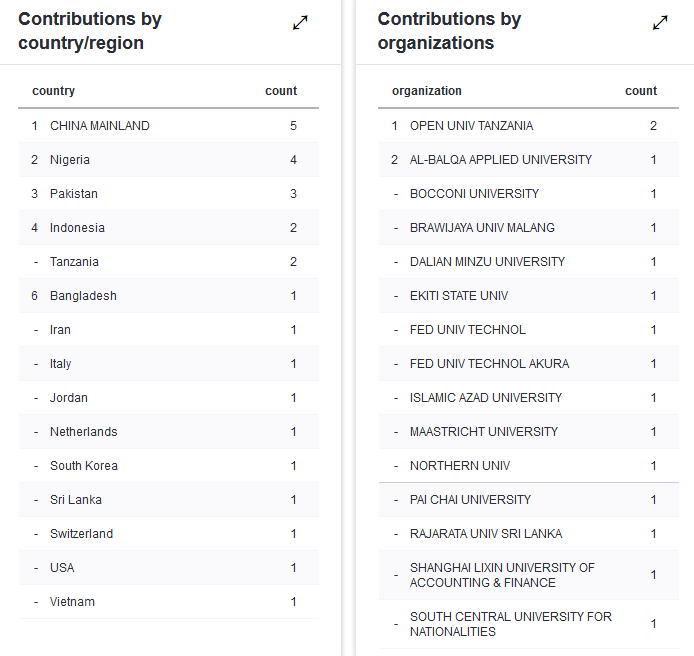Expand the Contributions by country/region panel

(x=300, y=23)
